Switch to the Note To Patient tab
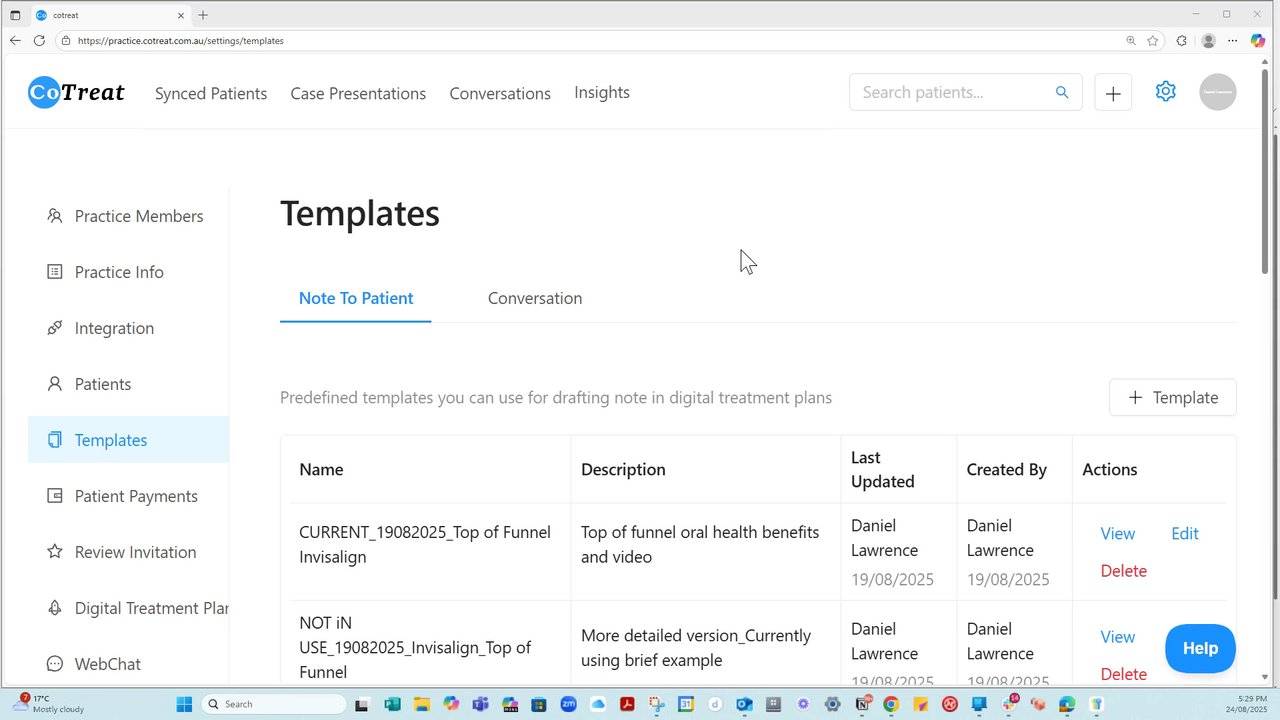 [356, 298]
